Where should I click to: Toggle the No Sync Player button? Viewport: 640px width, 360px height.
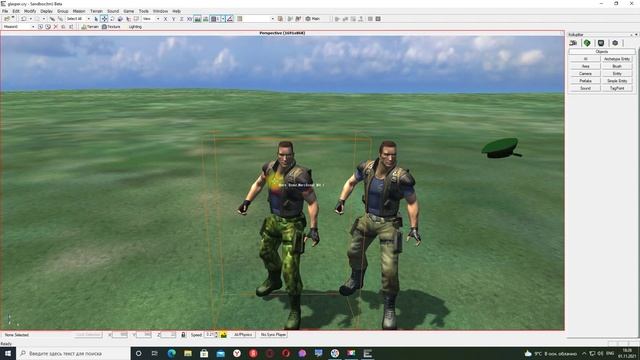pyautogui.click(x=273, y=335)
